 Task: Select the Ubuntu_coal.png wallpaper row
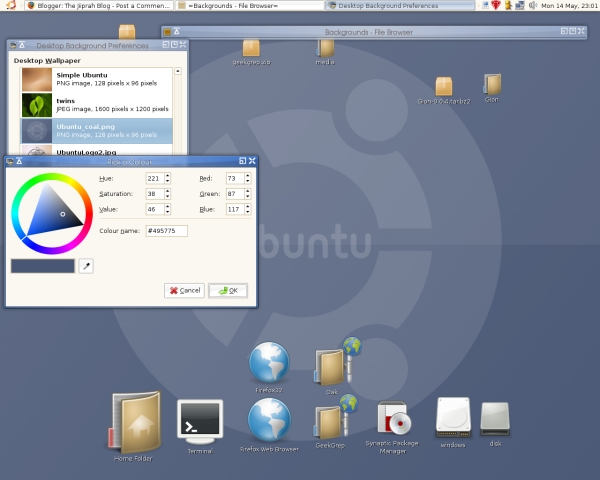96,131
